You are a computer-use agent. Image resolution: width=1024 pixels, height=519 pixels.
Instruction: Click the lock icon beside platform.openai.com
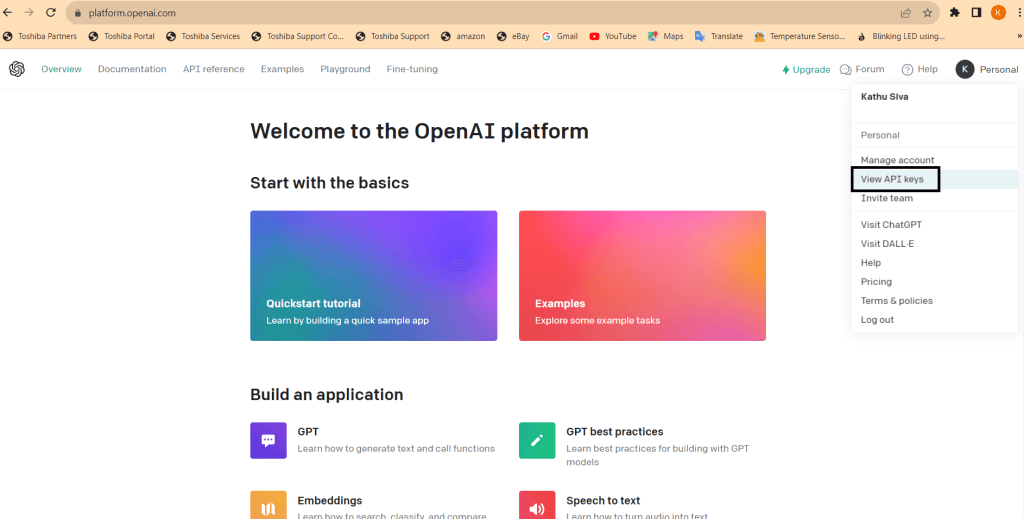point(78,13)
